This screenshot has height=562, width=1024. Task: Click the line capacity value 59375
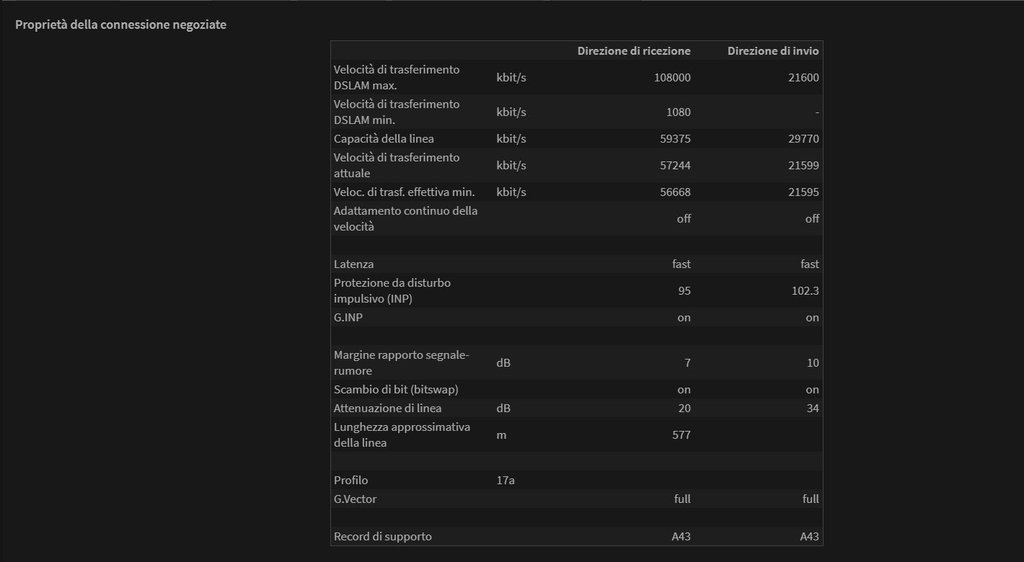(674, 138)
